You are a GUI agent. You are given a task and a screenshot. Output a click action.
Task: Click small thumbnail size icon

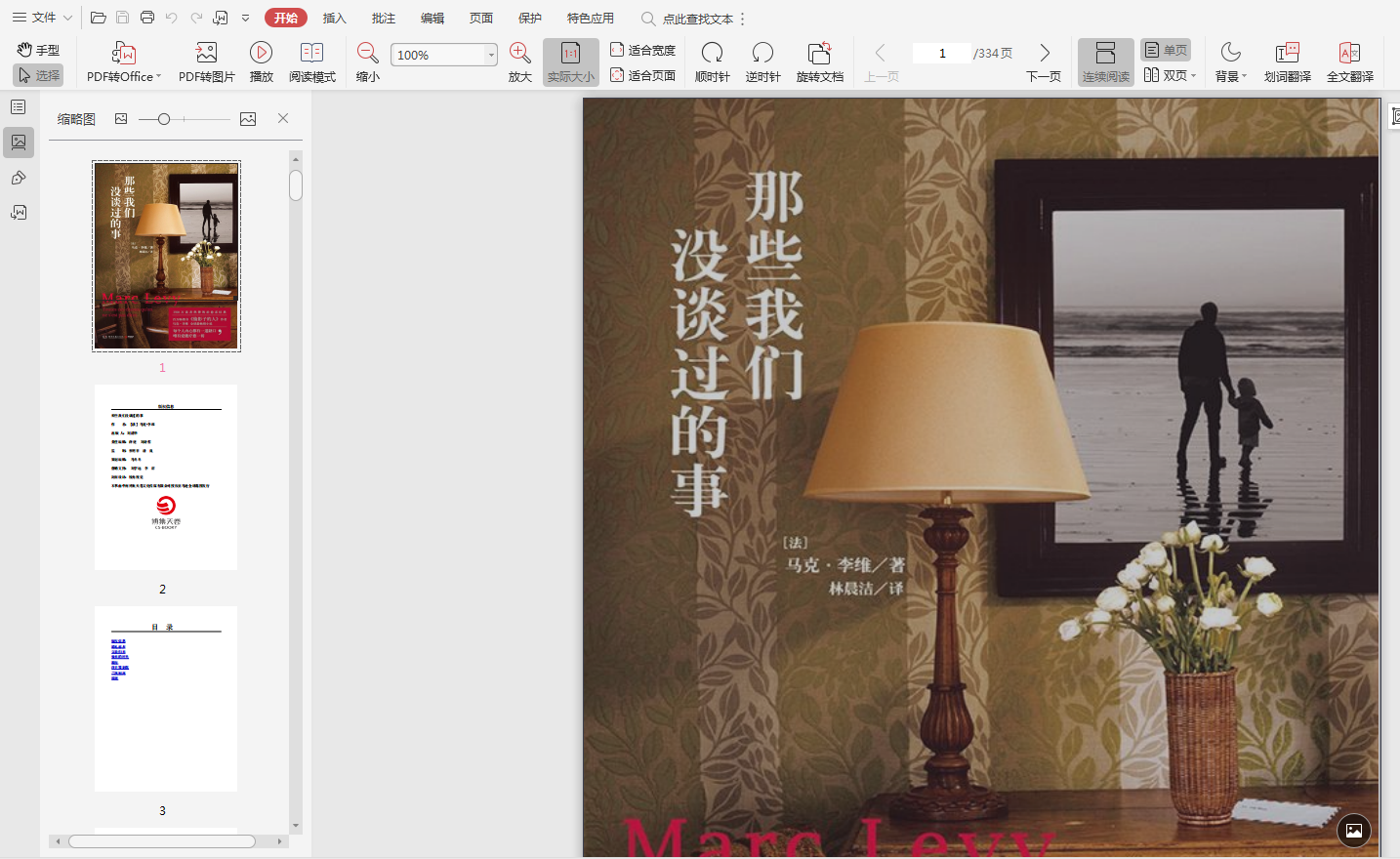(x=121, y=118)
